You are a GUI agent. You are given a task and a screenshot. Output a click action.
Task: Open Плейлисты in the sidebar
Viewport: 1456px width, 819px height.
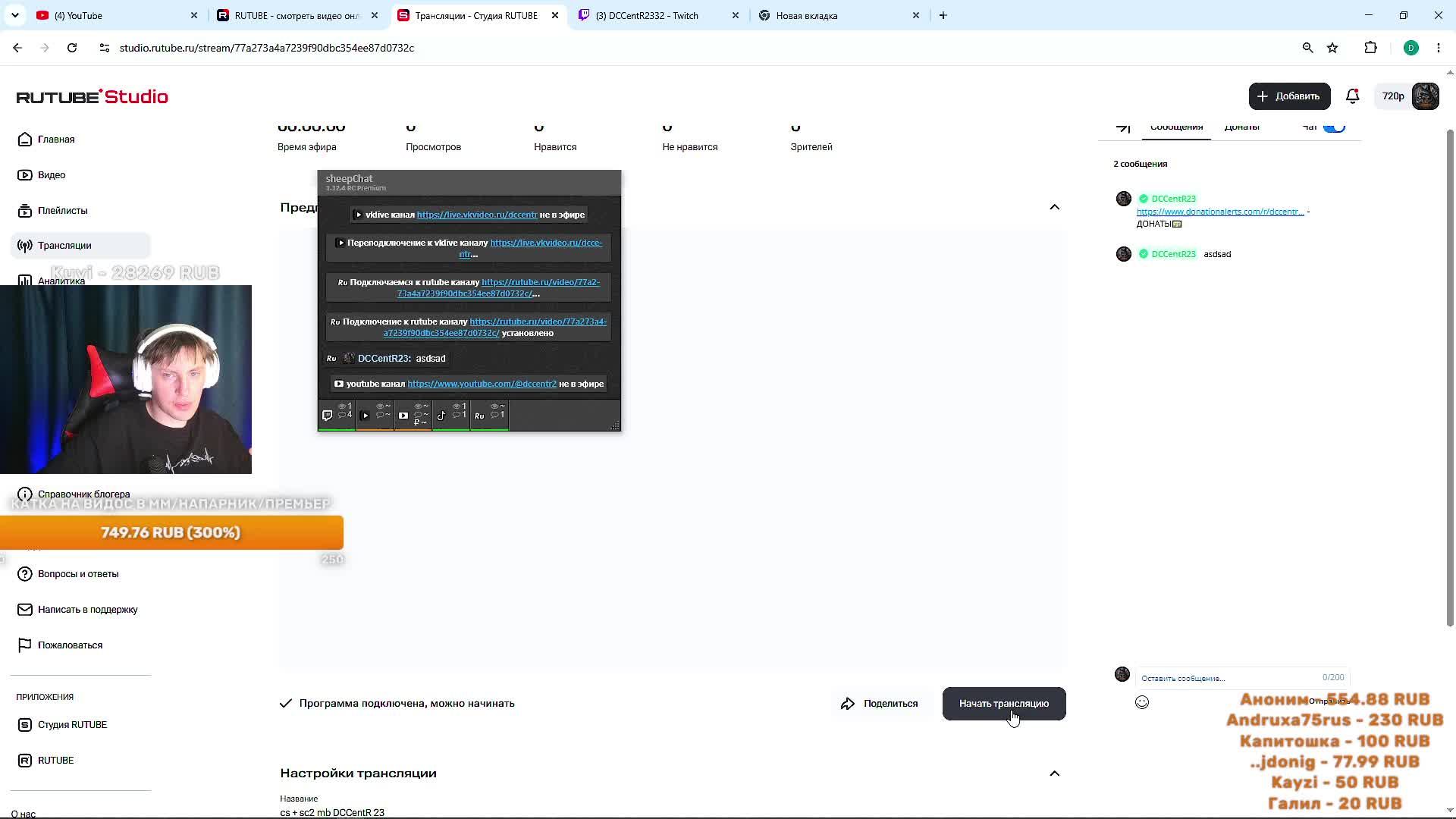coord(62,211)
